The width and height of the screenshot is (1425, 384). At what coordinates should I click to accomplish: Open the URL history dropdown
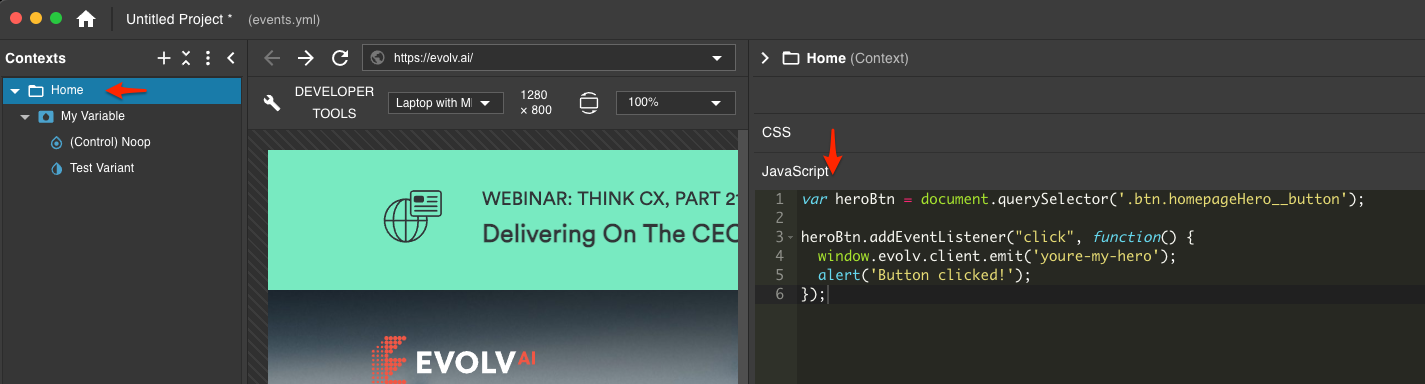(x=716, y=58)
